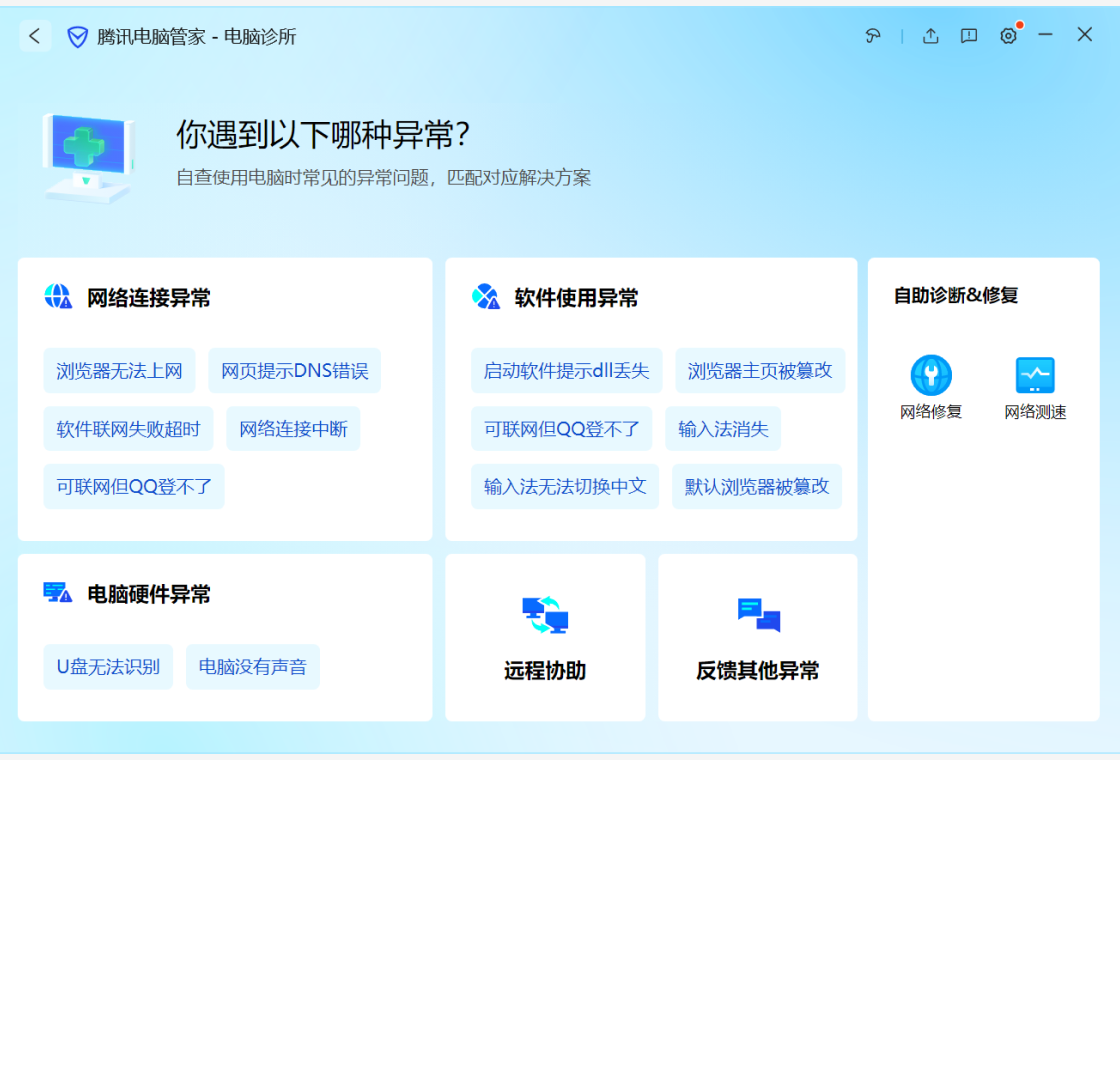Select 输入法消失 problem
The width and height of the screenshot is (1120, 1075).
723,429
